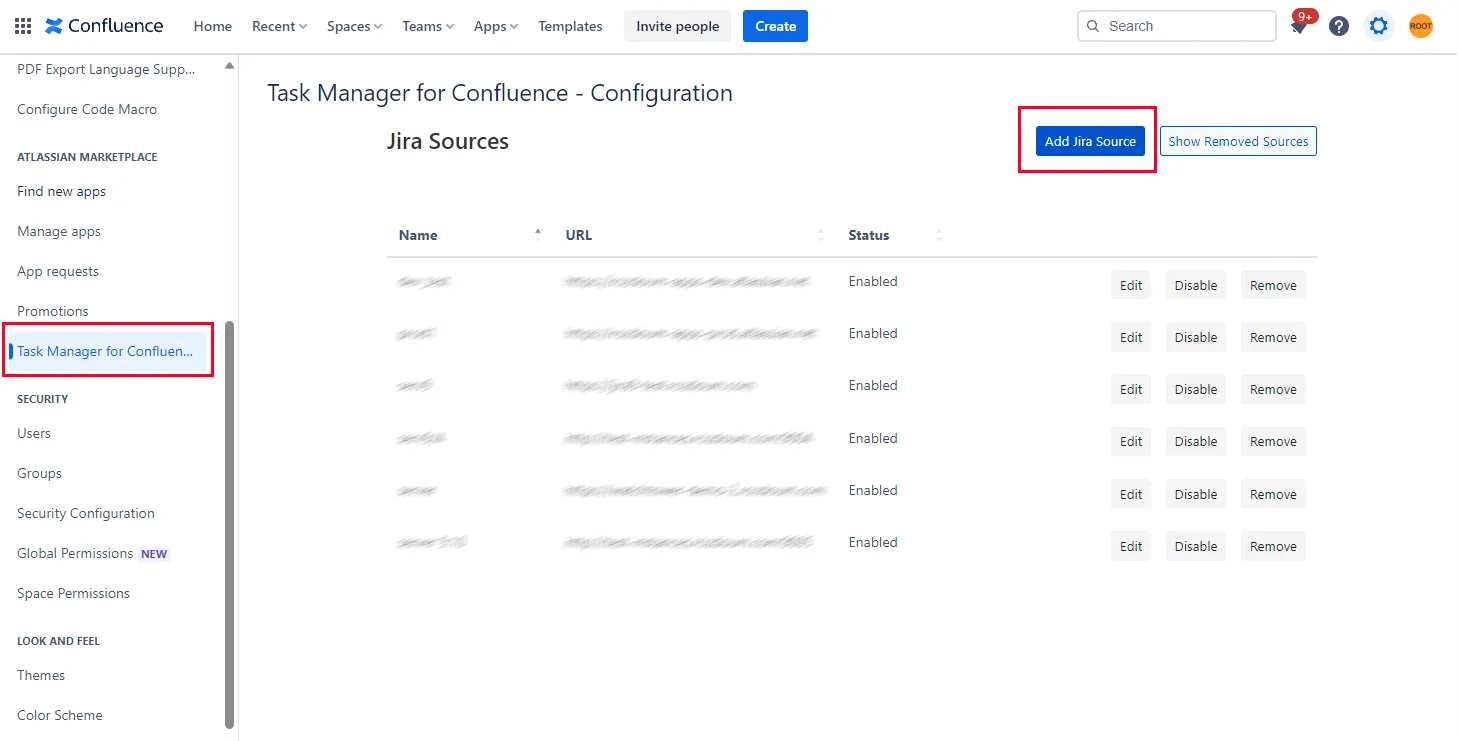
Task: Select Task Manager for Confluence sidebar item
Action: 106,351
